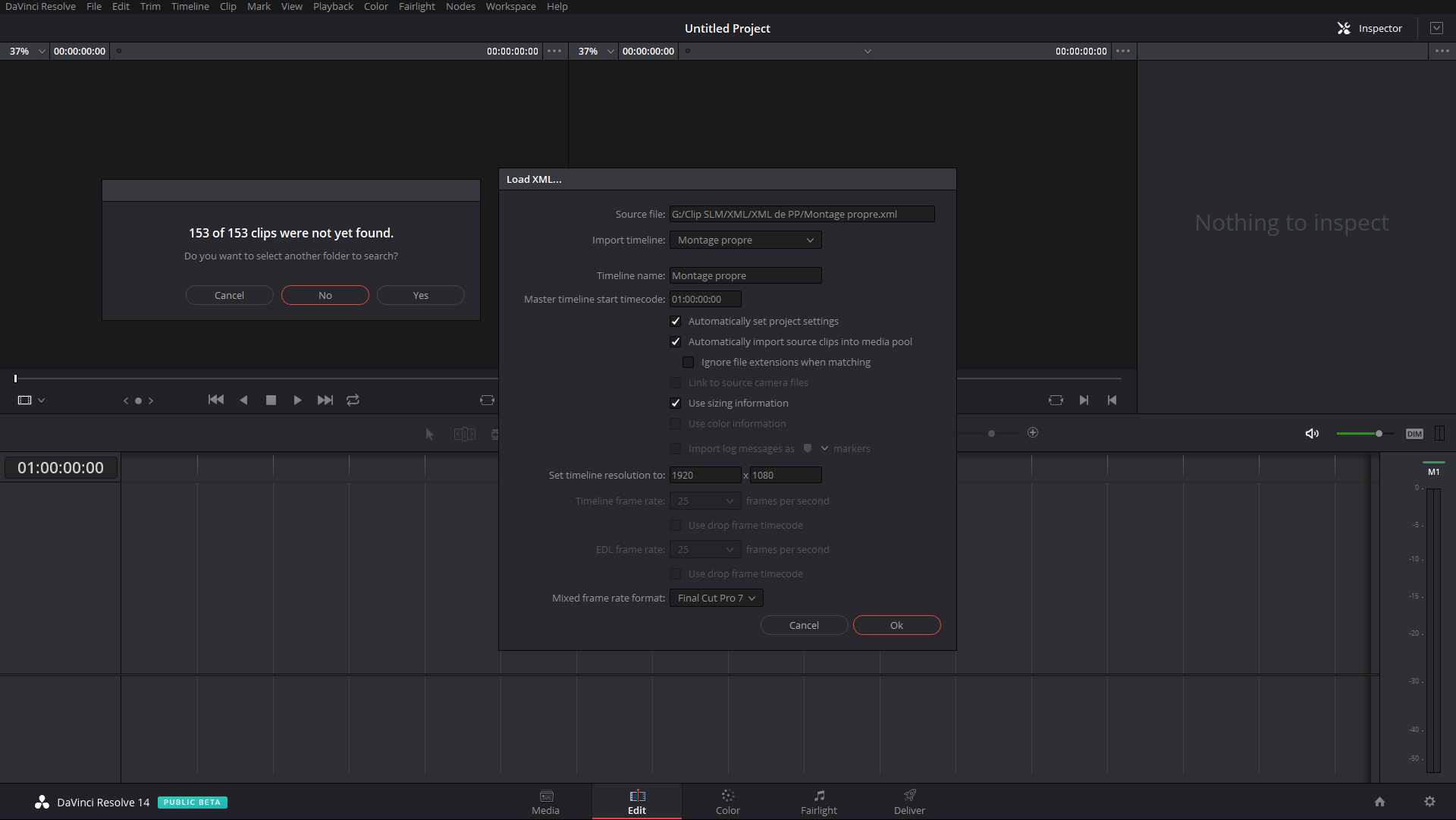Viewport: 1456px width, 820px height.
Task: Open the Fairlight menu
Action: (416, 7)
